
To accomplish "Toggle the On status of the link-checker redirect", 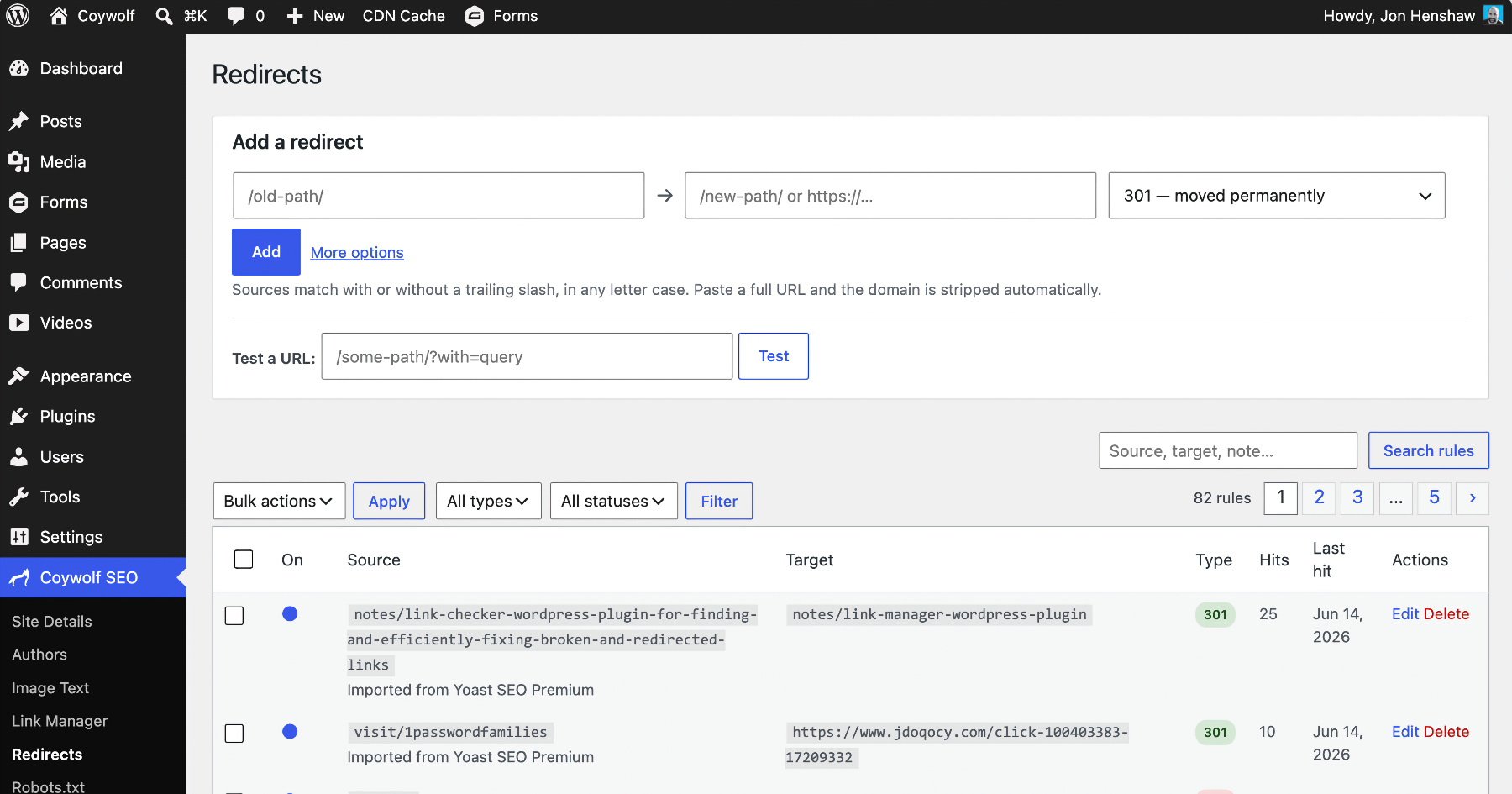I will [290, 614].
